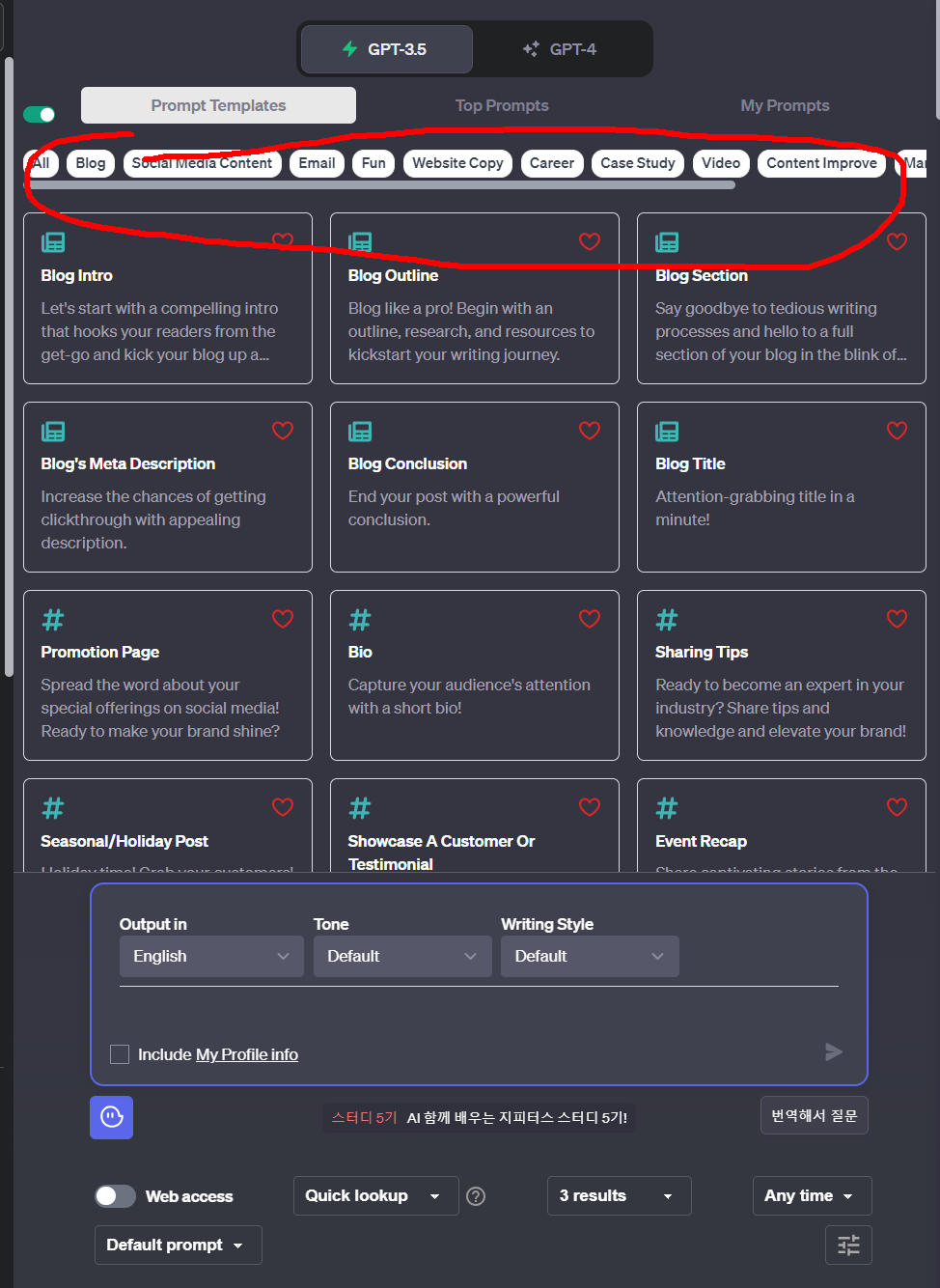Click the 번역해서 질문 button
This screenshot has height=1288, width=940.
click(815, 1115)
